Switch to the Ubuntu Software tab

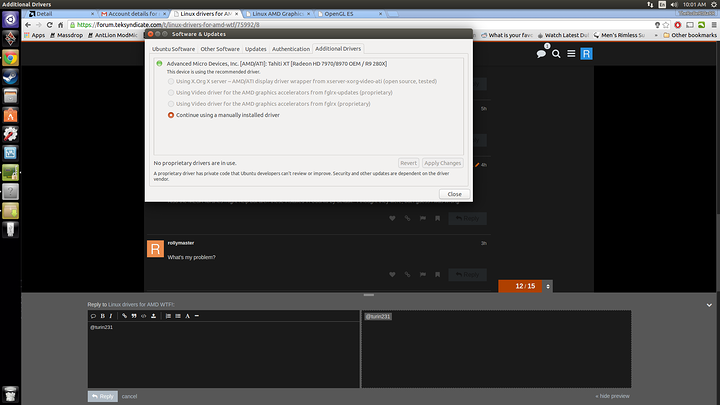click(173, 48)
